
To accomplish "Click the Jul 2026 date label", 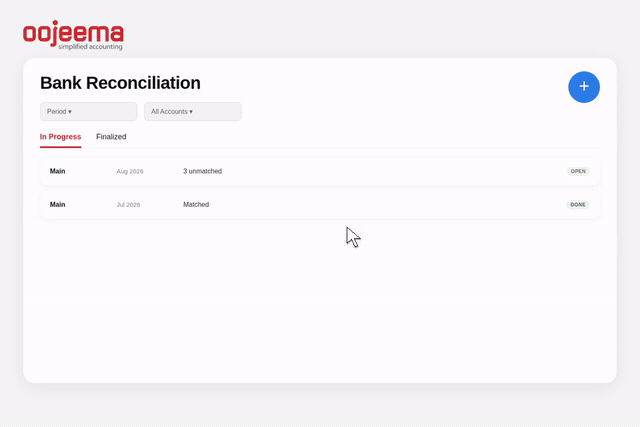I will (x=128, y=205).
